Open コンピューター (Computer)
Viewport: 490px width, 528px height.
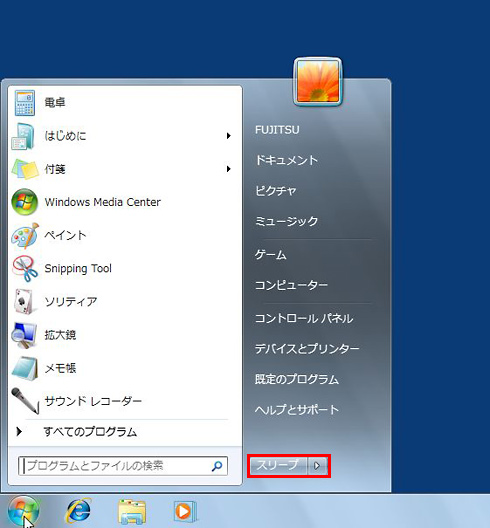click(291, 285)
